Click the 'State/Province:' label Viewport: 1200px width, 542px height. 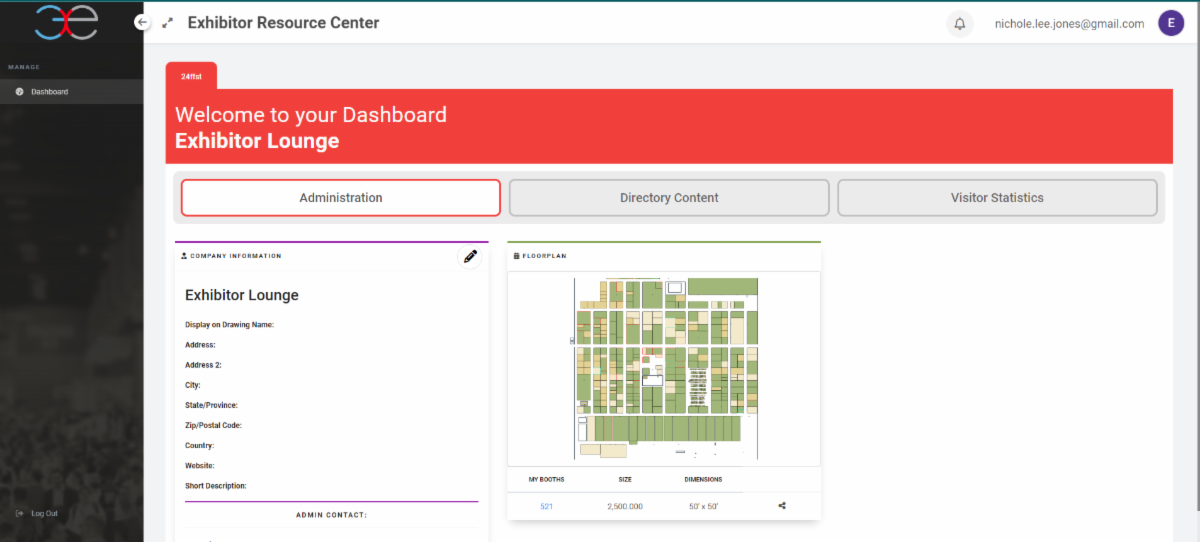tap(211, 405)
